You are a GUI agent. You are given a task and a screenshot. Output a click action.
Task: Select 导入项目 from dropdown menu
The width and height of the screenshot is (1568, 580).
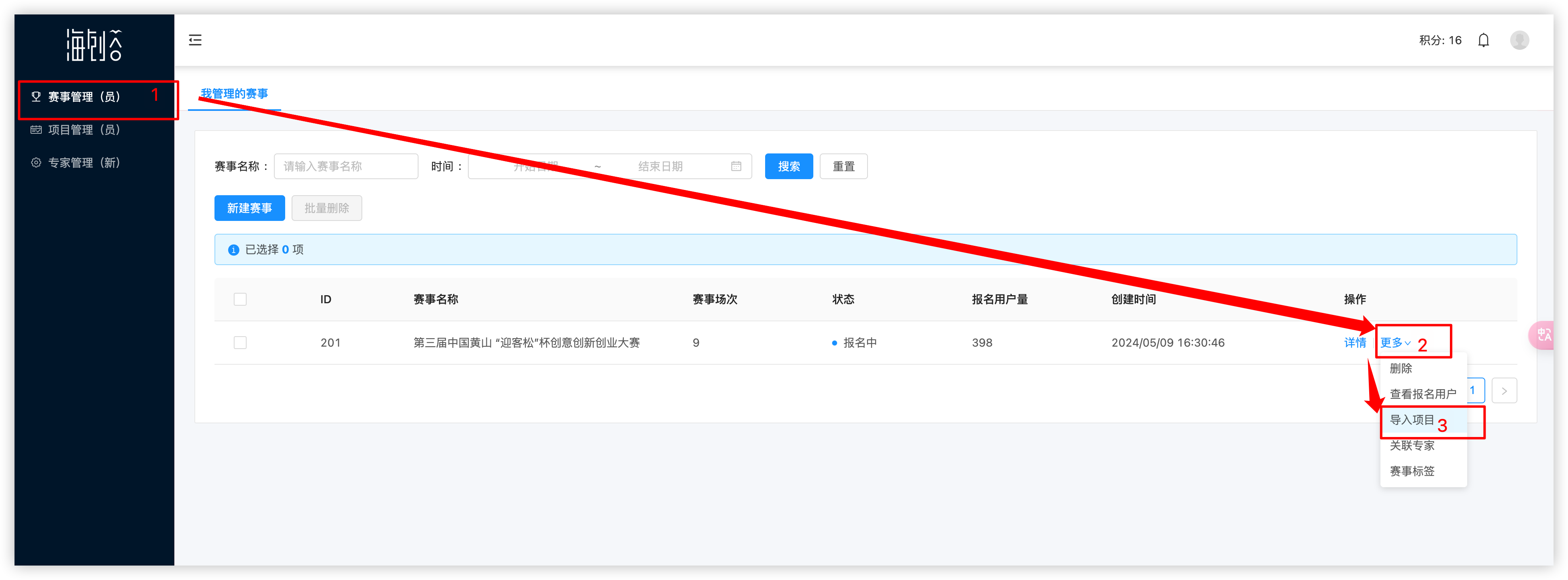(x=1412, y=420)
